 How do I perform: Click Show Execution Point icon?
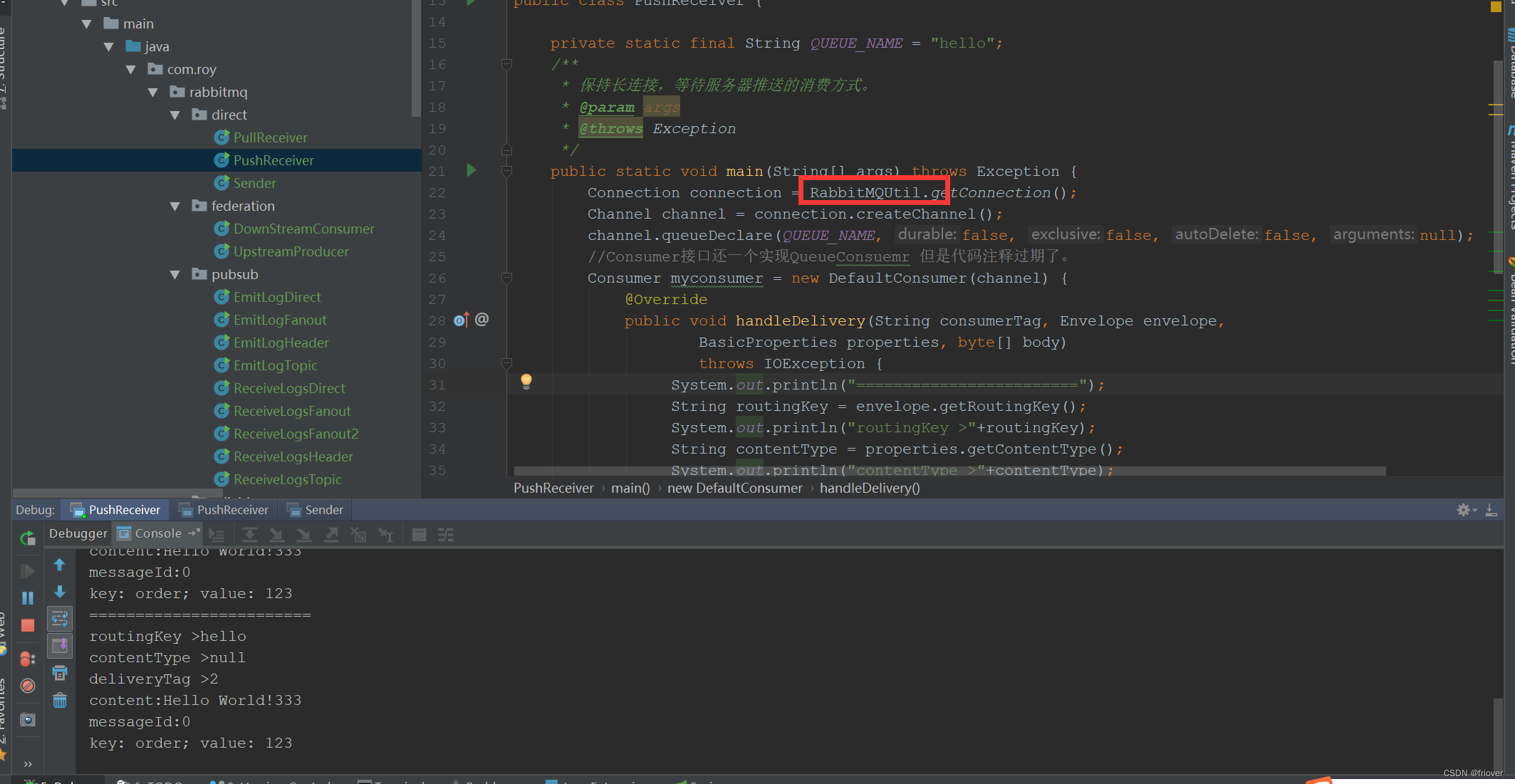pyautogui.click(x=217, y=535)
